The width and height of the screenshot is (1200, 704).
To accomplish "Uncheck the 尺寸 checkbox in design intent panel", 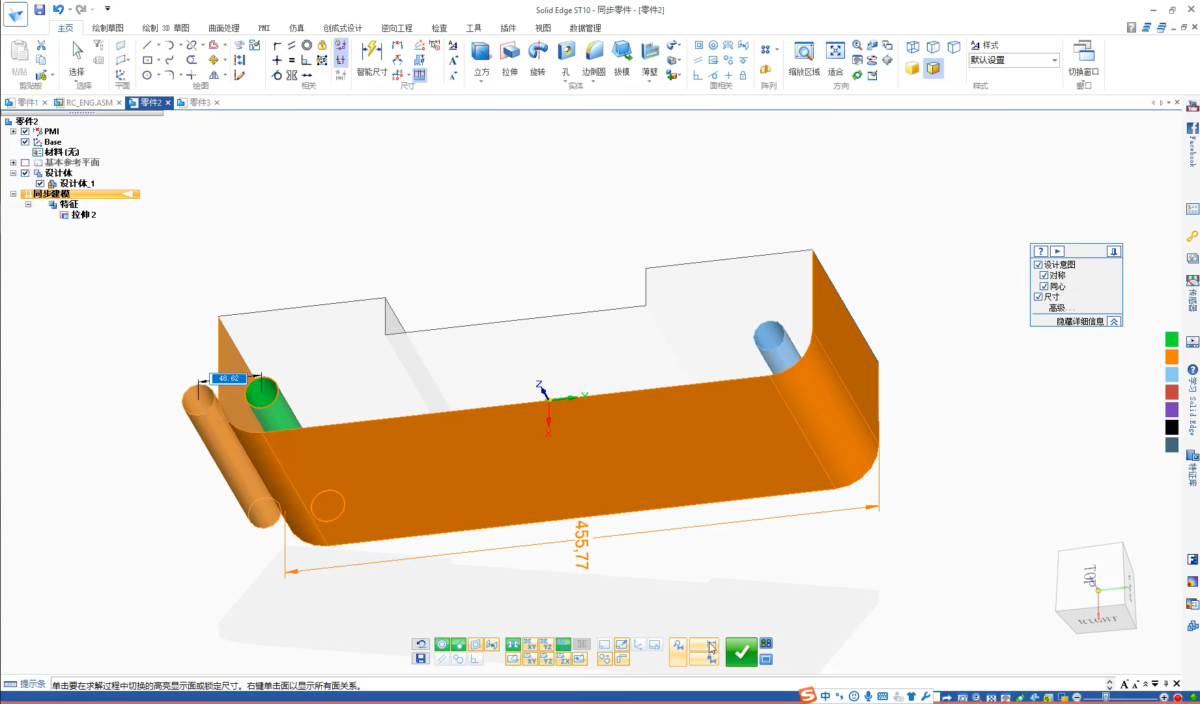I will pos(1038,297).
